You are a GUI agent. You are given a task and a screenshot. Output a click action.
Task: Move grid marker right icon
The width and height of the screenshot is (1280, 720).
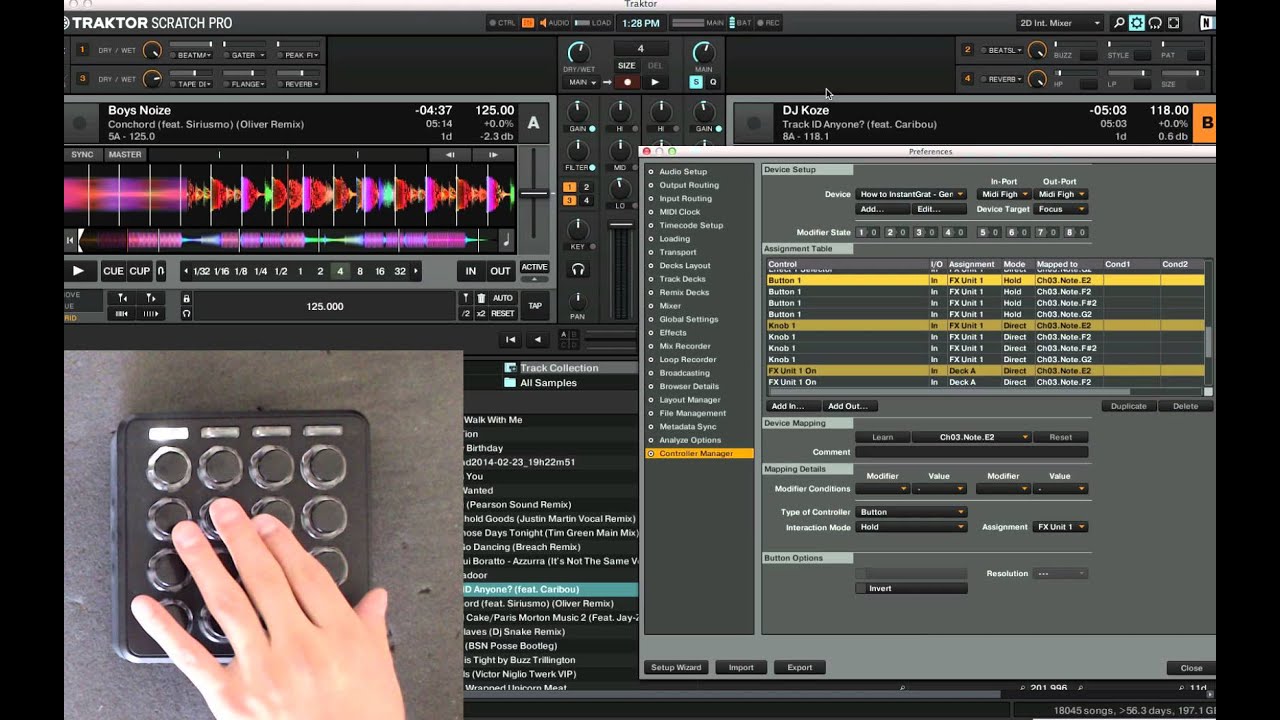pyautogui.click(x=152, y=298)
